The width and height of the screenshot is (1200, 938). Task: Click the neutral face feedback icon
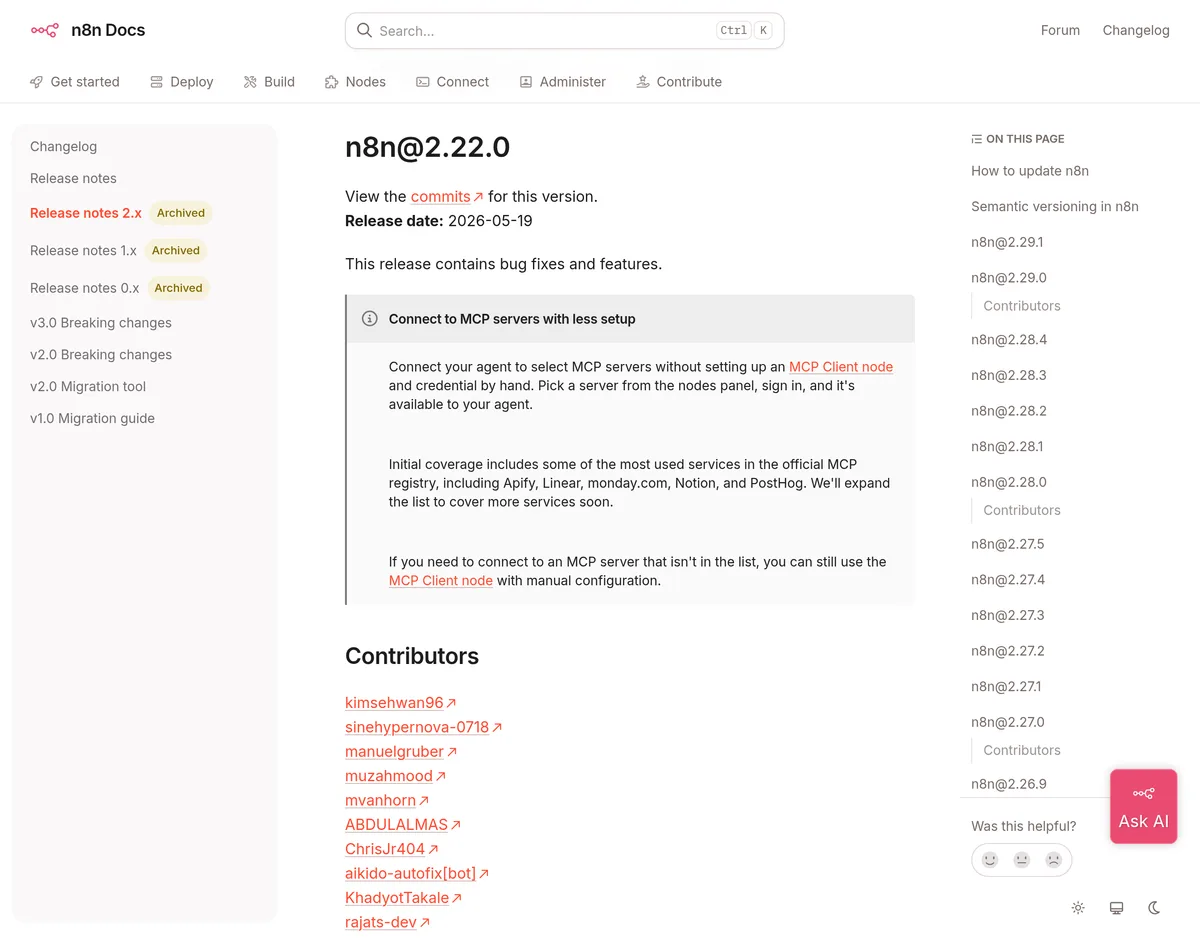1022,859
